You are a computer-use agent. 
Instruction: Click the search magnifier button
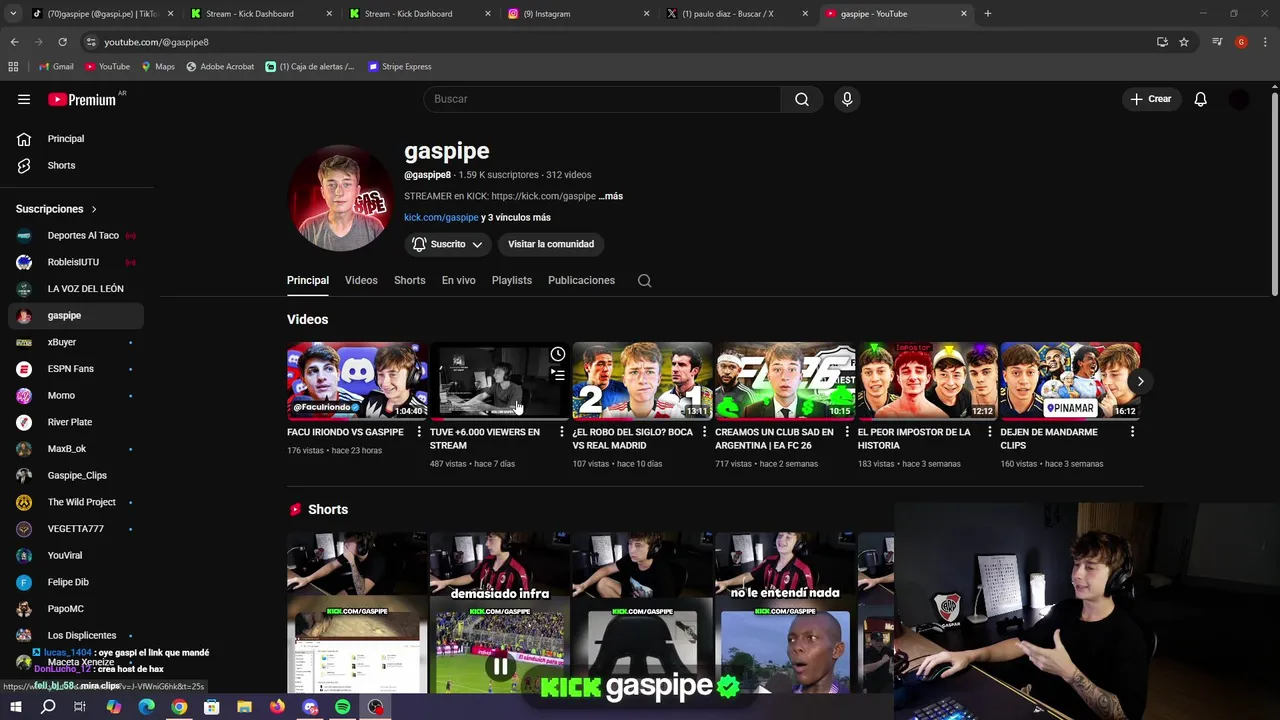tap(802, 99)
